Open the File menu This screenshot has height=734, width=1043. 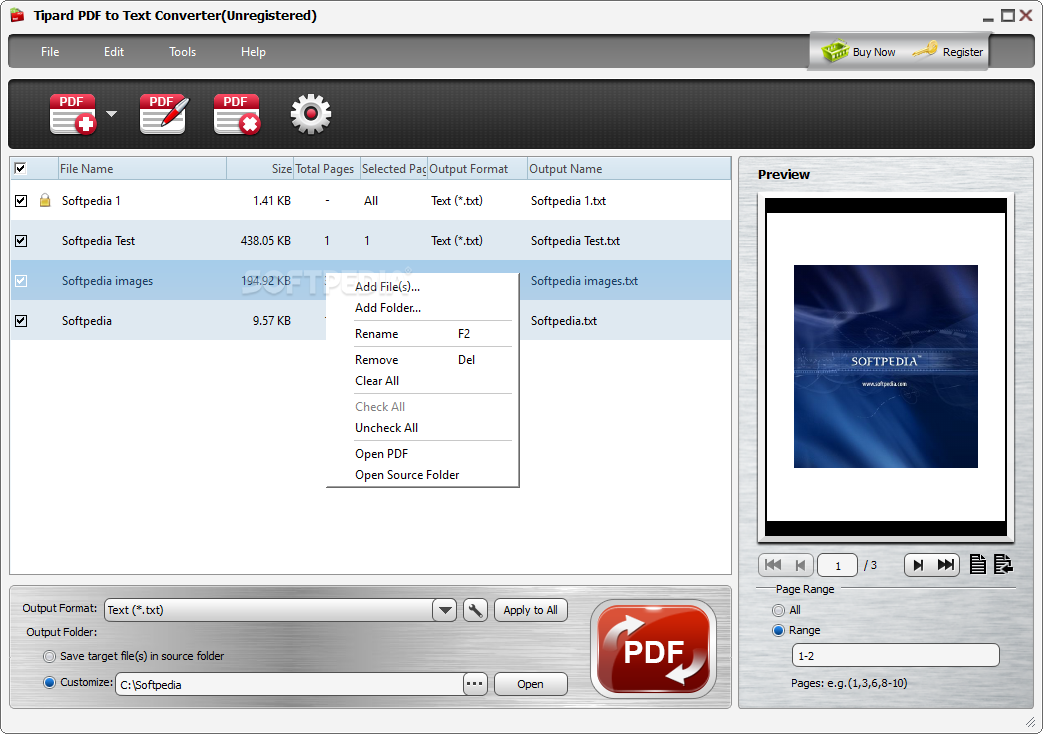click(50, 51)
